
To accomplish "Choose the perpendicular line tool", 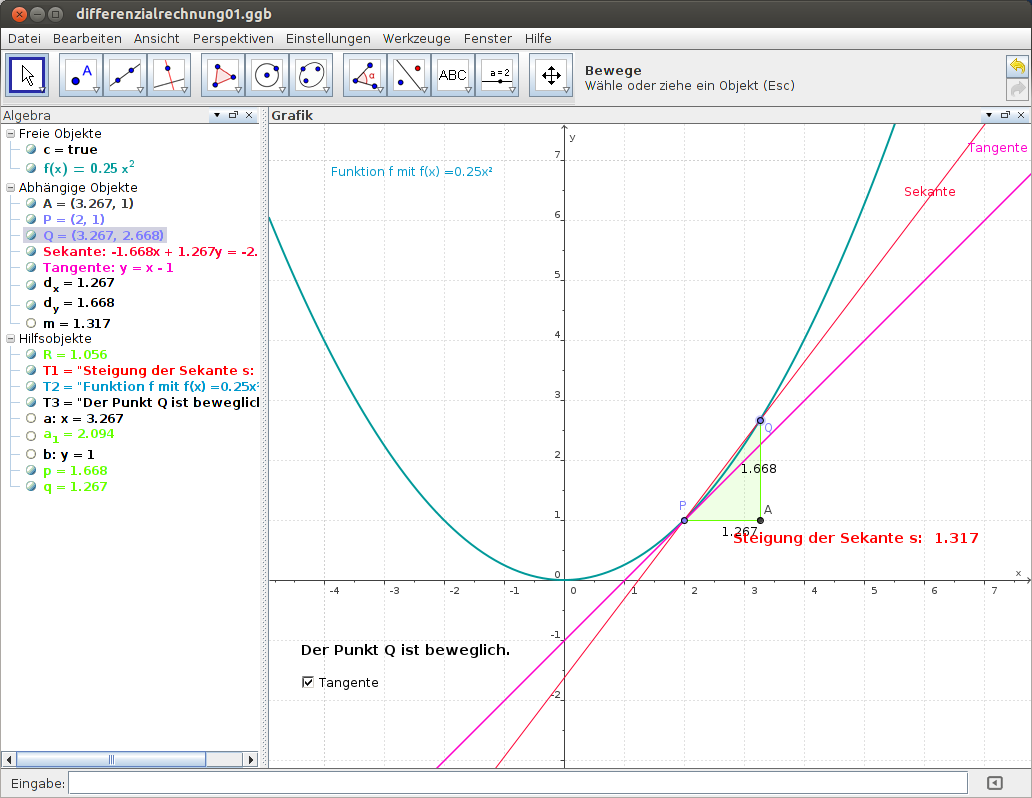I will (168, 74).
